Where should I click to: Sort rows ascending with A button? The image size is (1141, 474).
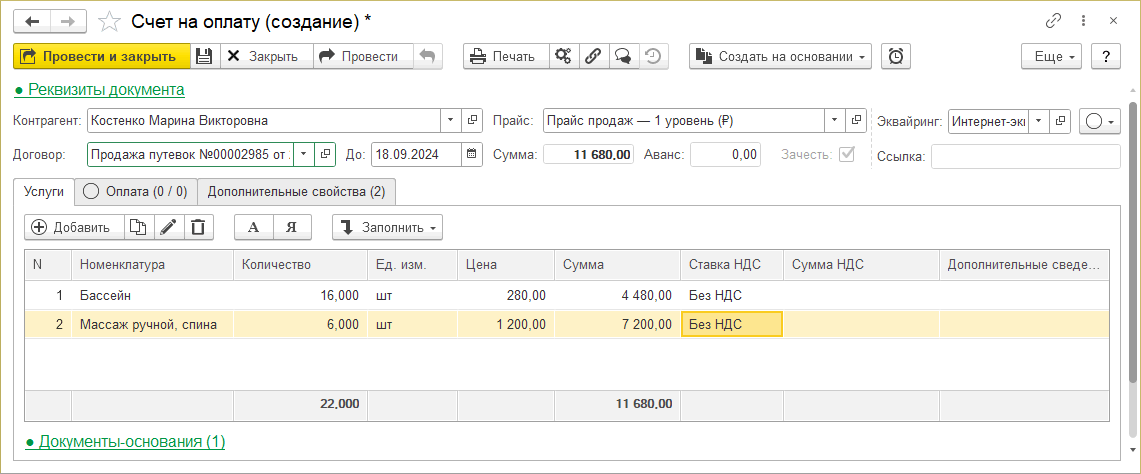click(x=253, y=227)
